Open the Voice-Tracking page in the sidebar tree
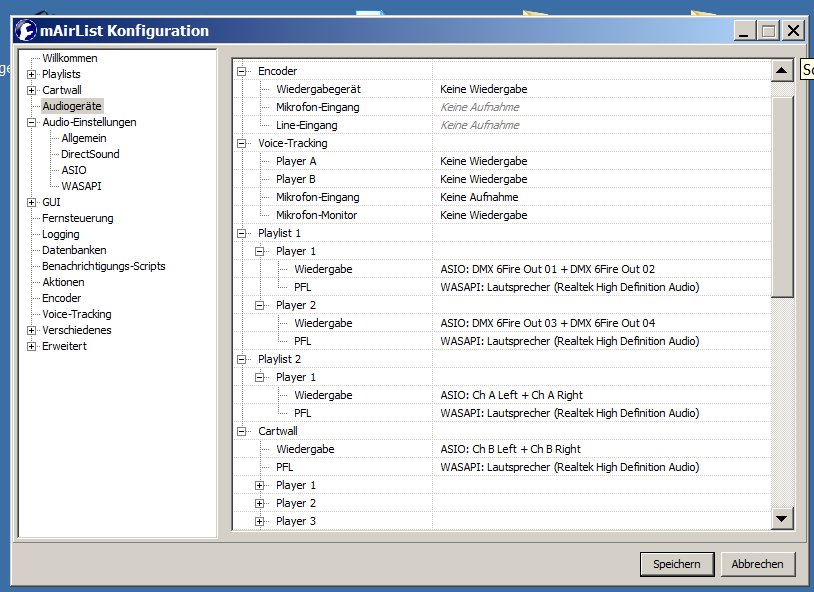Screen dimensions: 814x592 tap(77, 314)
